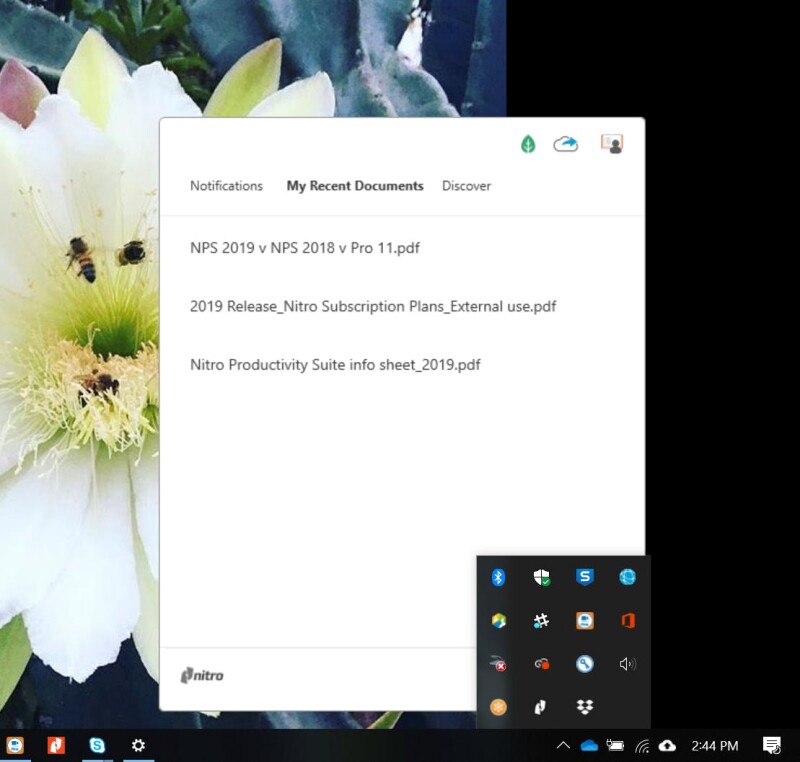
Task: Click the user account profile icon
Action: tap(611, 144)
